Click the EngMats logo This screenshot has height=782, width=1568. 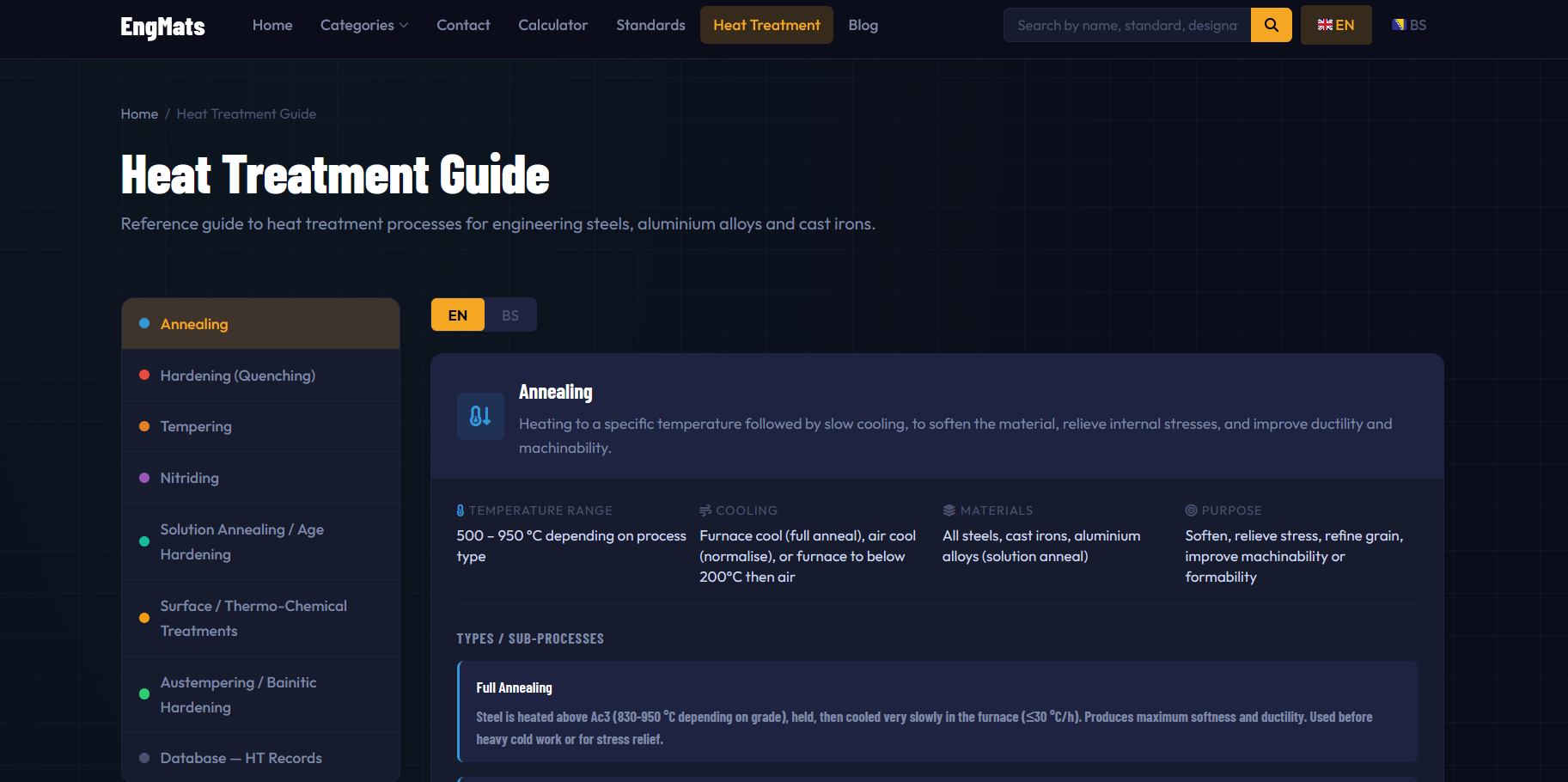162,27
